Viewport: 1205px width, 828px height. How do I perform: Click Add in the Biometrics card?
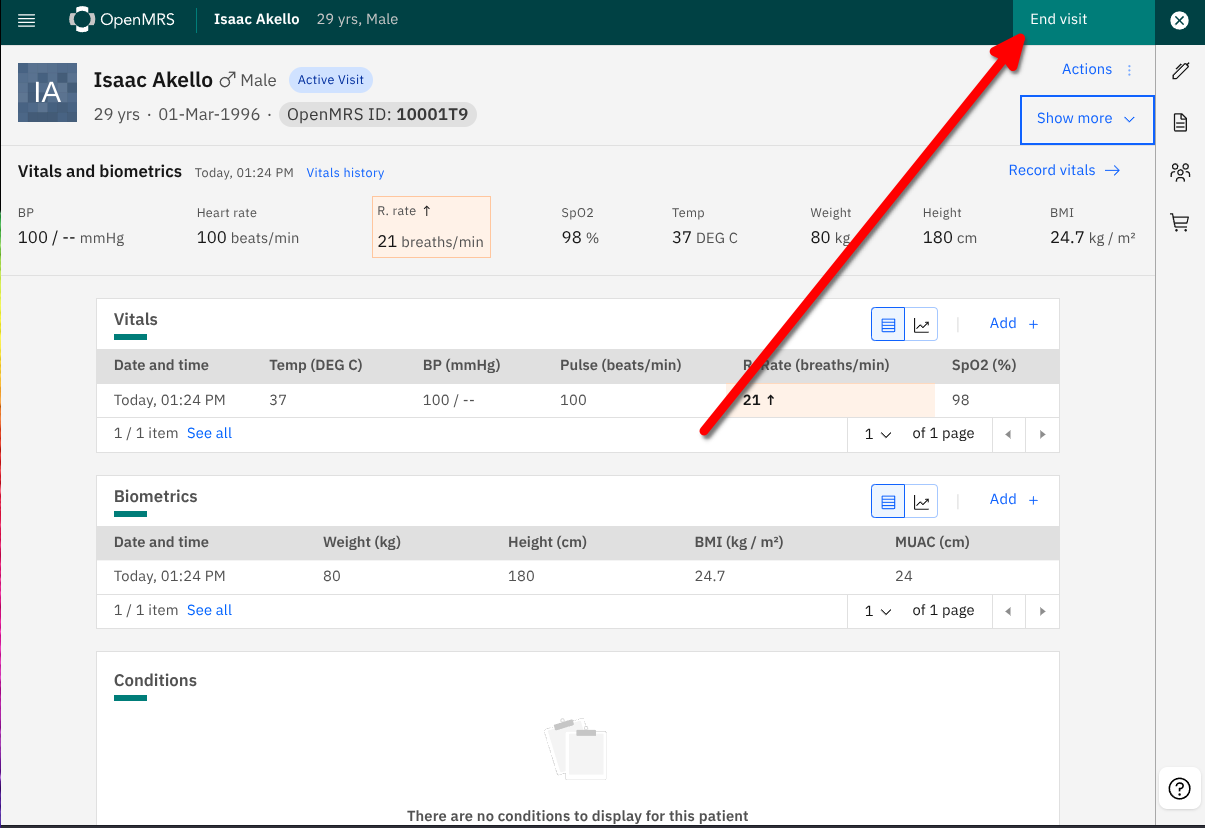coord(1013,500)
